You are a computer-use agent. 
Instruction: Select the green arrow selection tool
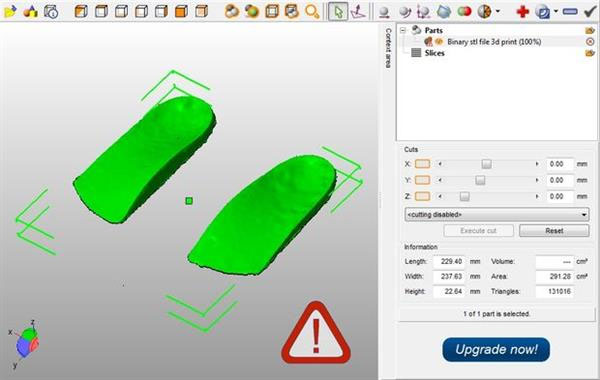coord(338,11)
